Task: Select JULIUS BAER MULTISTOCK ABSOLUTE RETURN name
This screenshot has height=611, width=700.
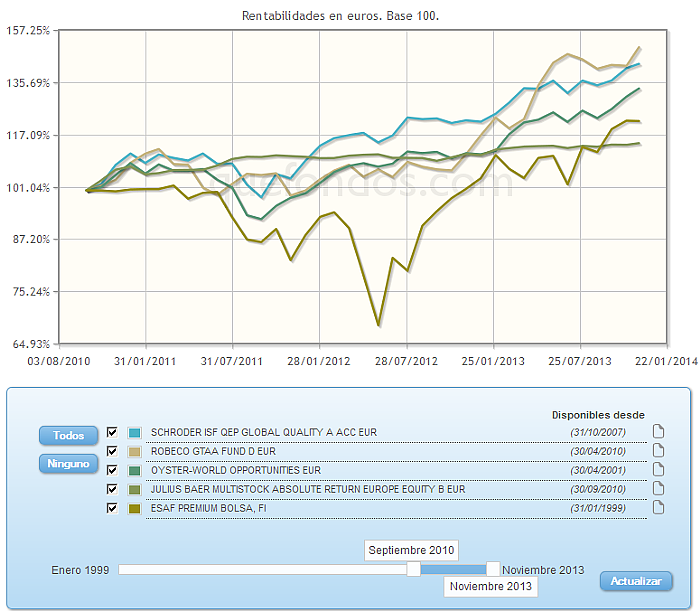Action: pos(308,489)
